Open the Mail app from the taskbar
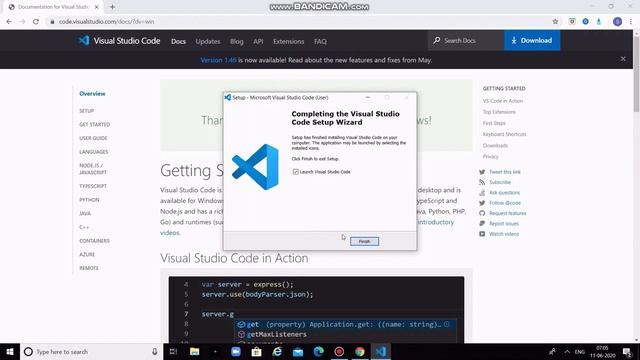The image size is (640, 360). 298,351
